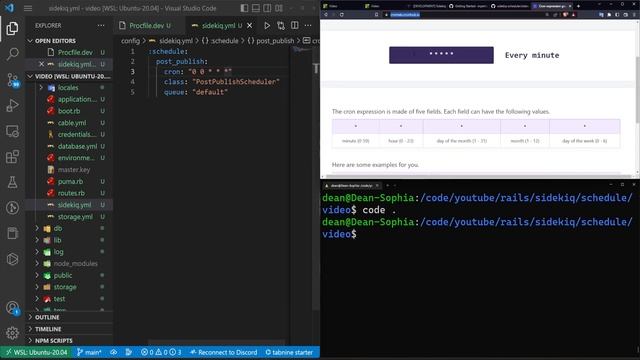Screen dimensions: 640x360
Task: Click line 3 cron value in editor
Action: pyautogui.click(x=210, y=72)
